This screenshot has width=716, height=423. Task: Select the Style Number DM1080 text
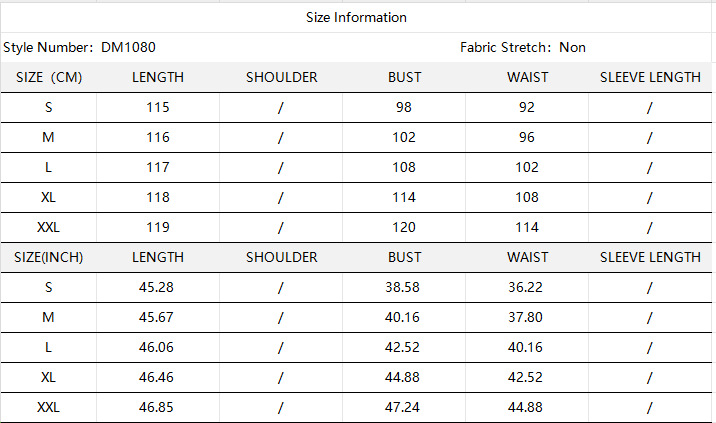79,47
